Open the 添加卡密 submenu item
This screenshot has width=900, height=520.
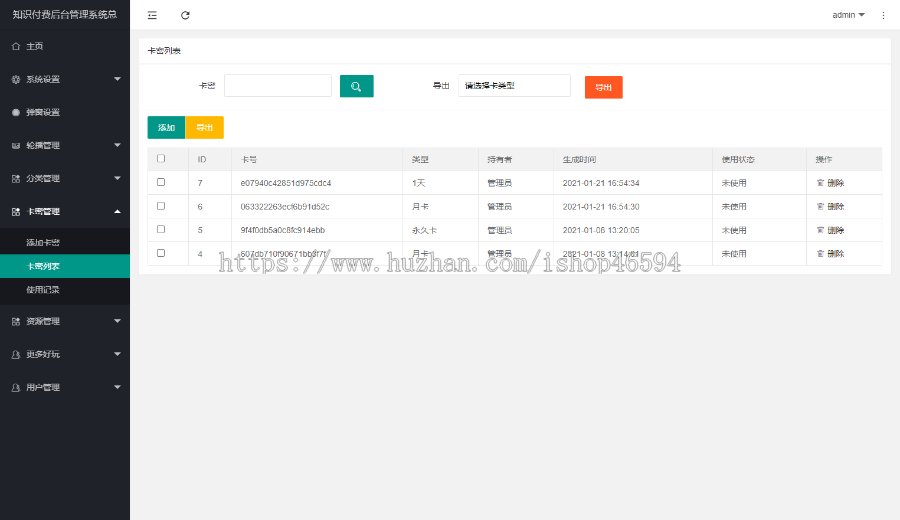43,243
